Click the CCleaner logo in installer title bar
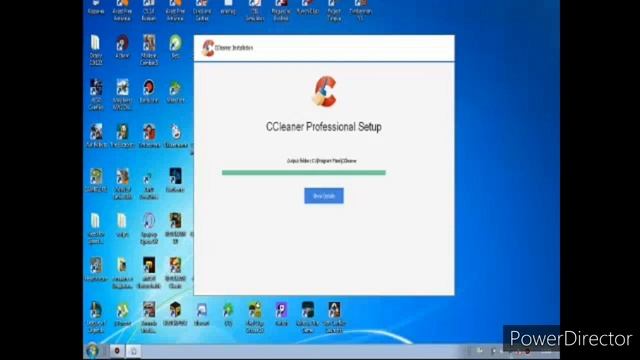 tap(208, 48)
